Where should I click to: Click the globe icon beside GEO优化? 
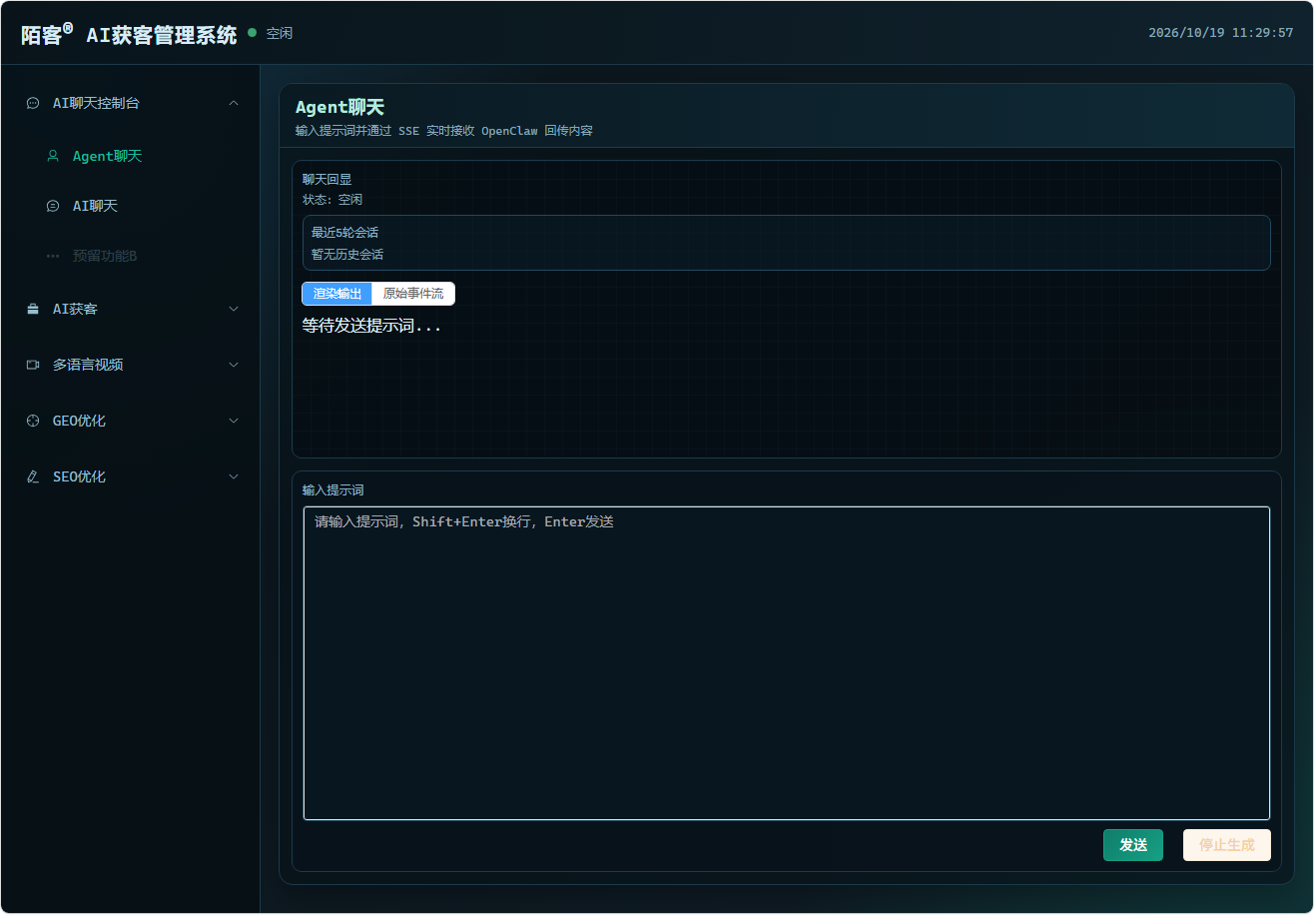pyautogui.click(x=33, y=421)
